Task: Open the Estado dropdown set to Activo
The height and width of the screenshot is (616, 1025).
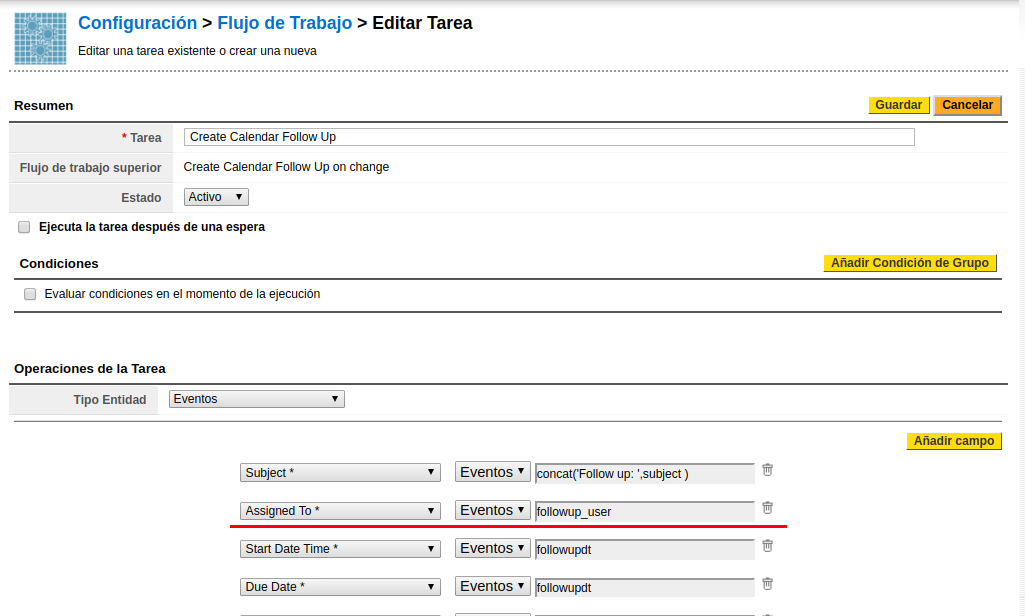Action: coord(216,197)
